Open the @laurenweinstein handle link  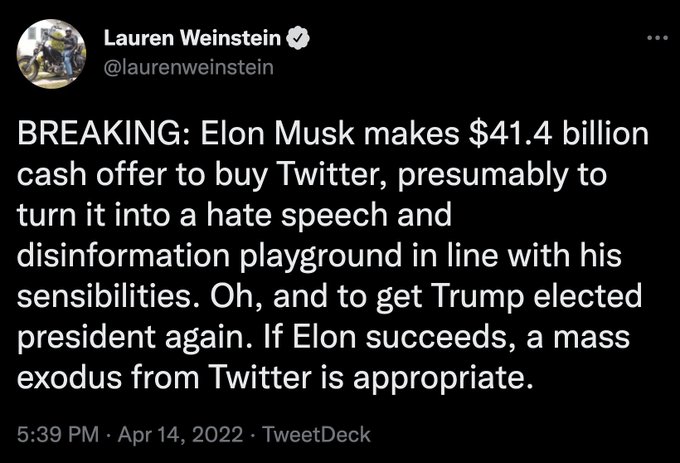[x=188, y=69]
